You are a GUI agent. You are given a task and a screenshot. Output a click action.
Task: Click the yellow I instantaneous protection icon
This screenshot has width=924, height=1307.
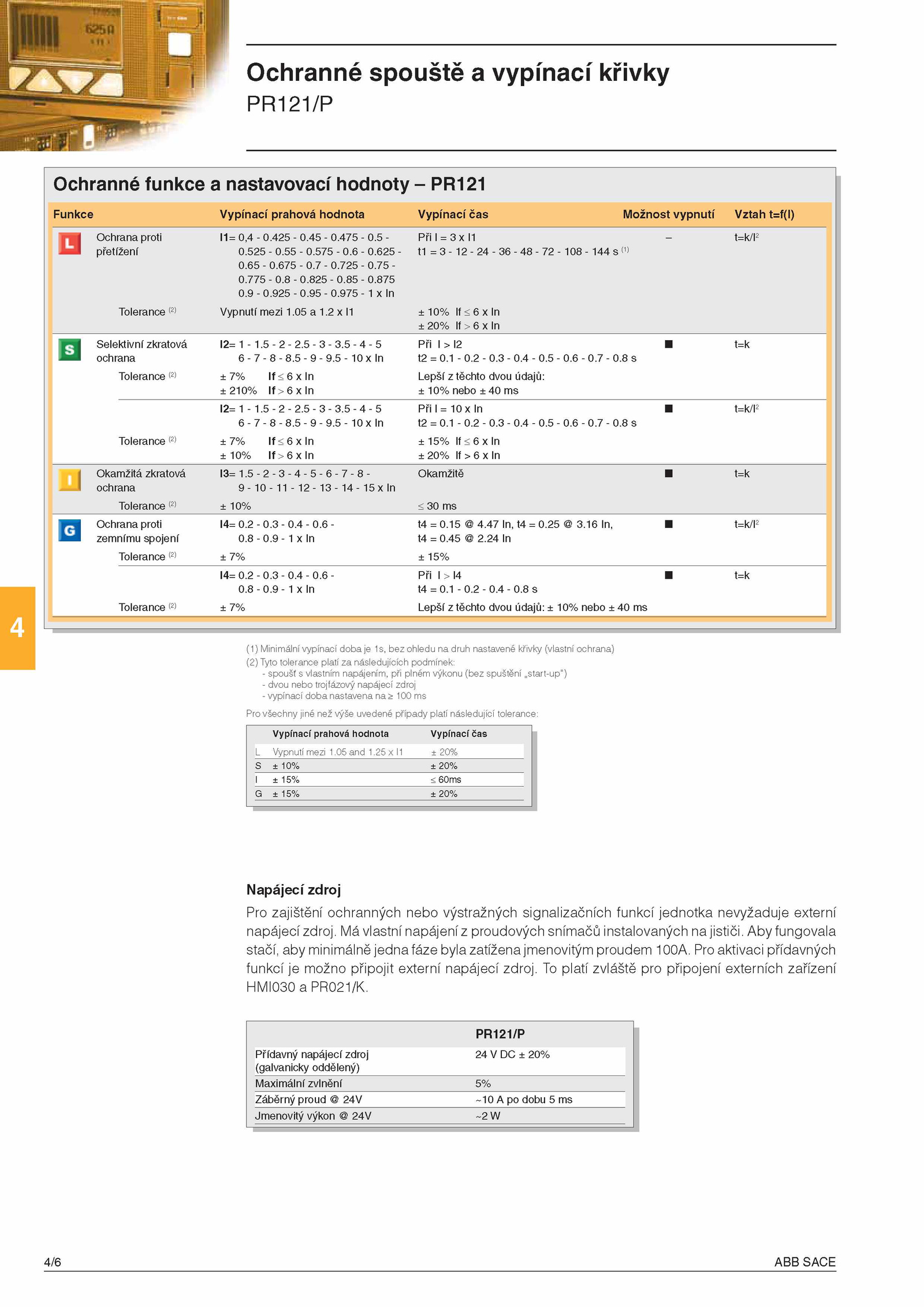69,479
